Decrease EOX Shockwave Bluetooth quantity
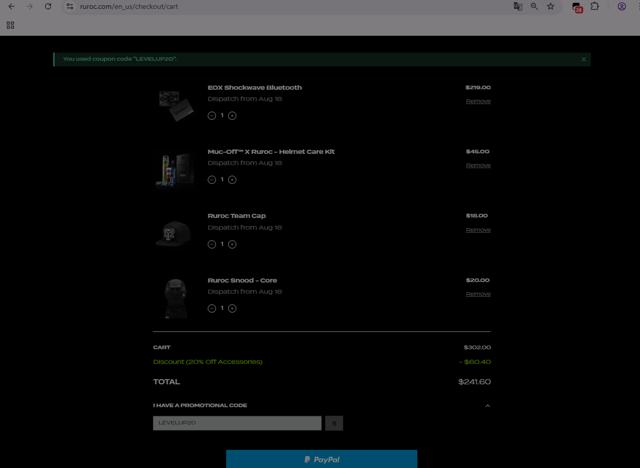640x468 pixels. click(211, 116)
